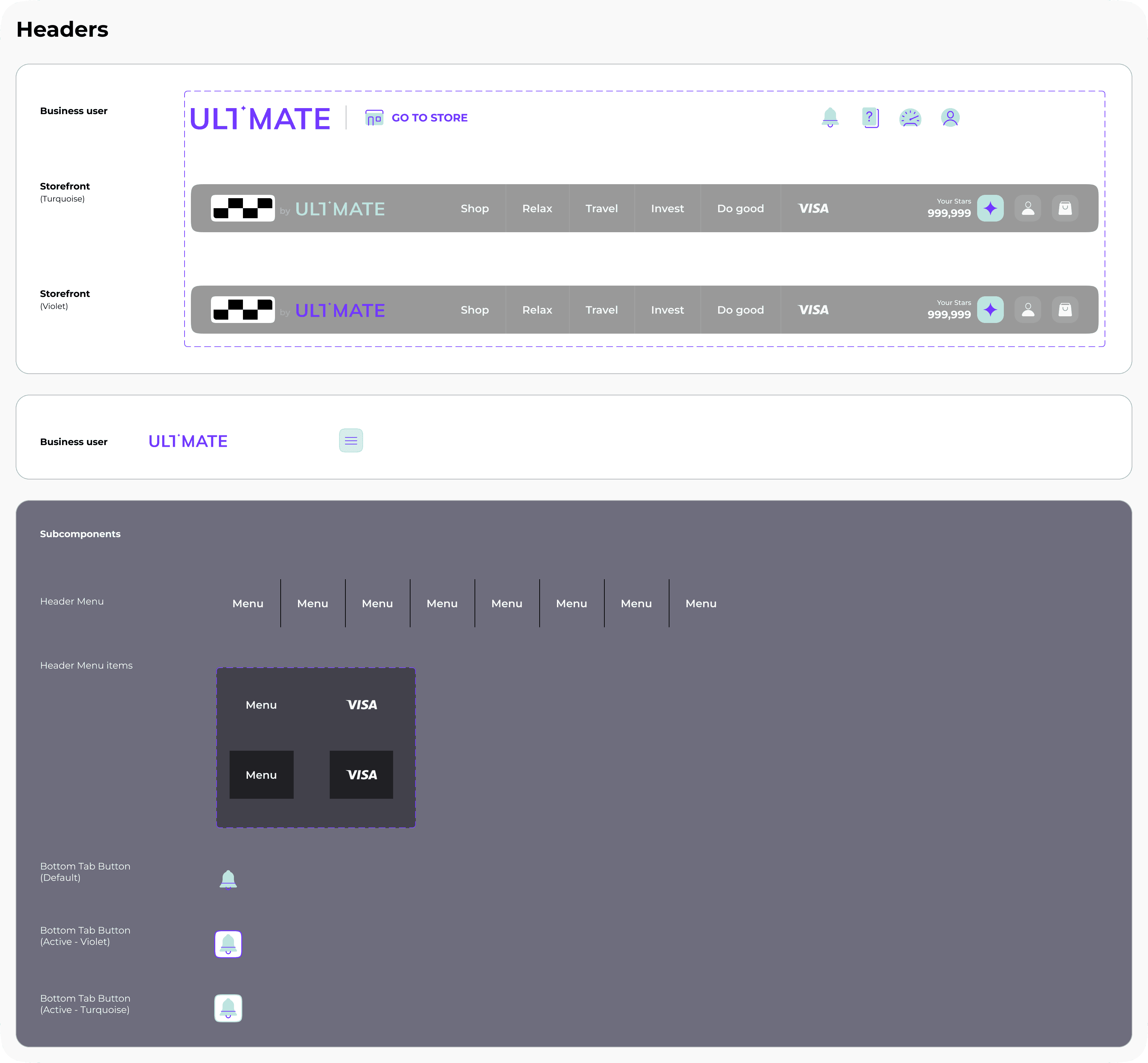This screenshot has height=1063, width=1148.
Task: Click the store icon beside GO TO STORE
Action: tap(374, 118)
